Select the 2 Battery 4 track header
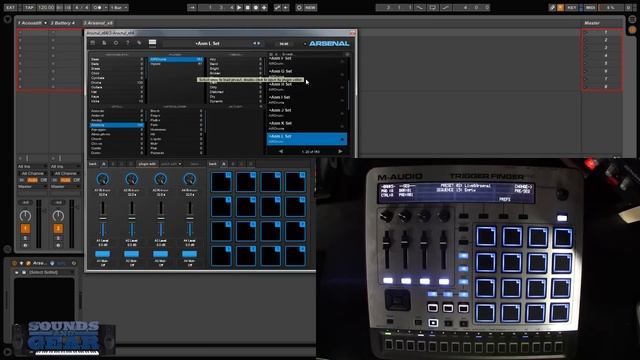 64,23
